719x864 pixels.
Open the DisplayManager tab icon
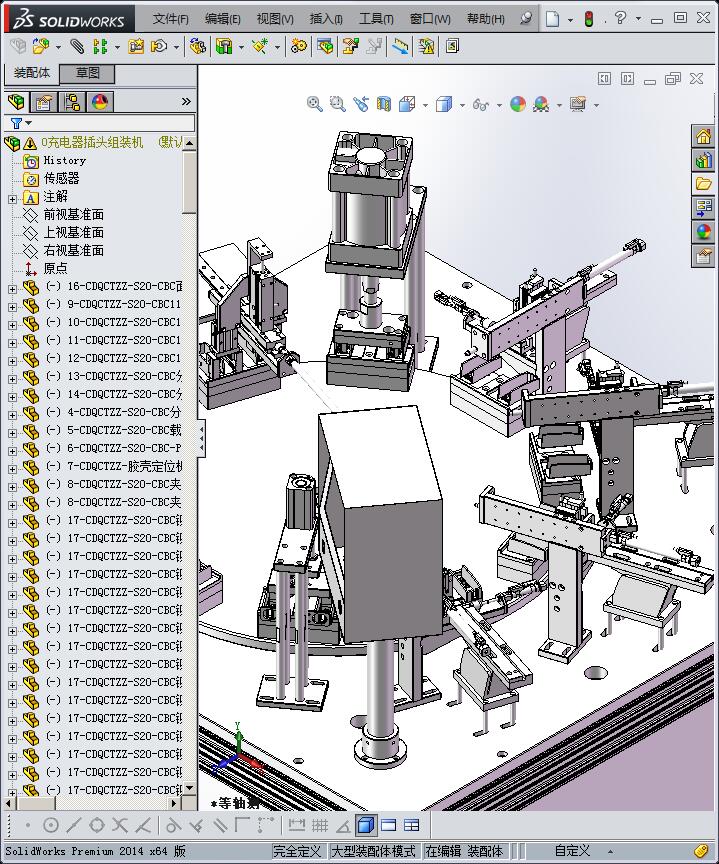100,102
